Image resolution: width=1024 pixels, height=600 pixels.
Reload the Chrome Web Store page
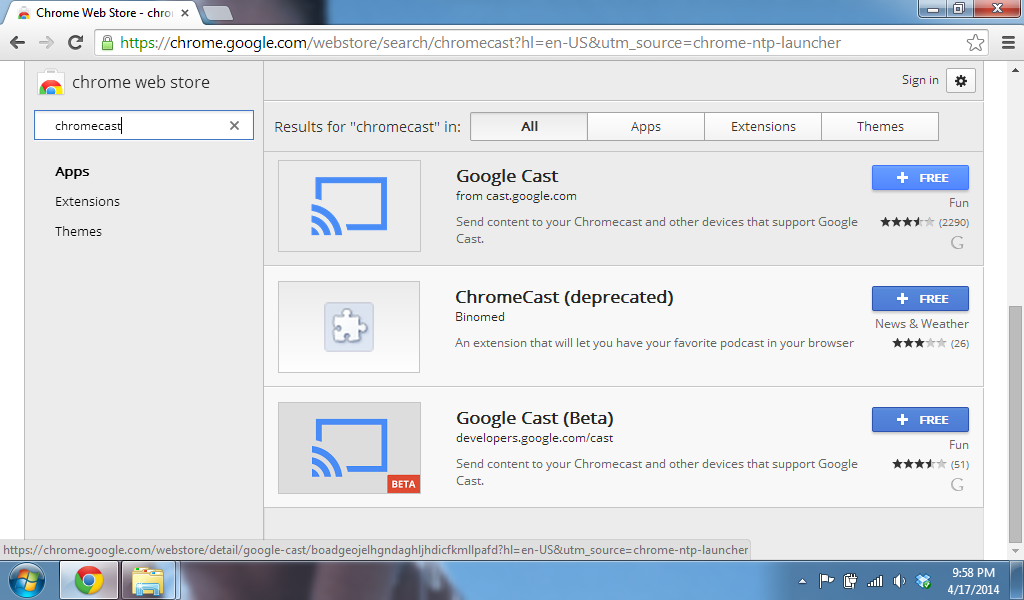76,42
